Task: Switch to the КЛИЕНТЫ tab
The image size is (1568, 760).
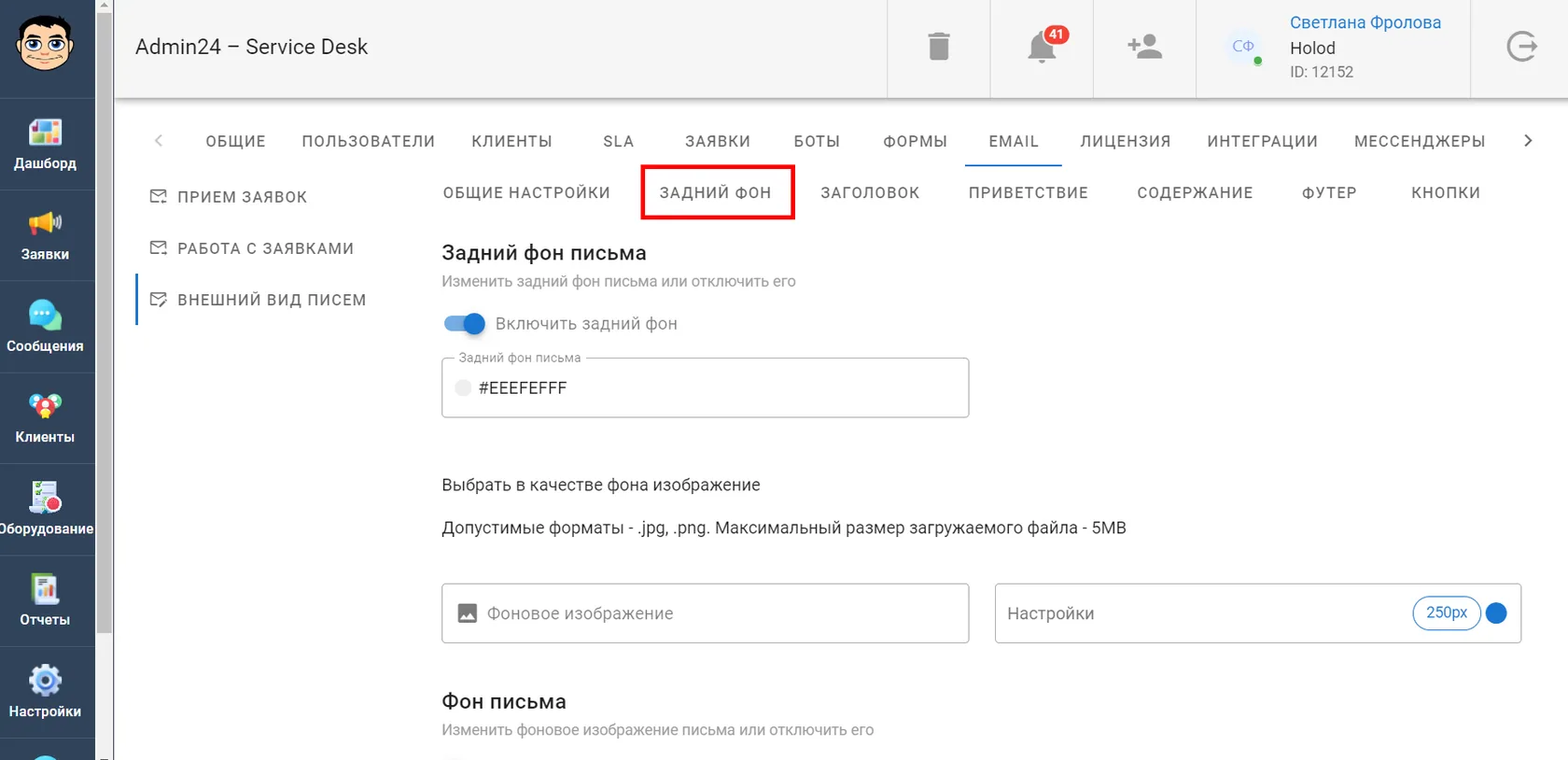Action: 511,141
